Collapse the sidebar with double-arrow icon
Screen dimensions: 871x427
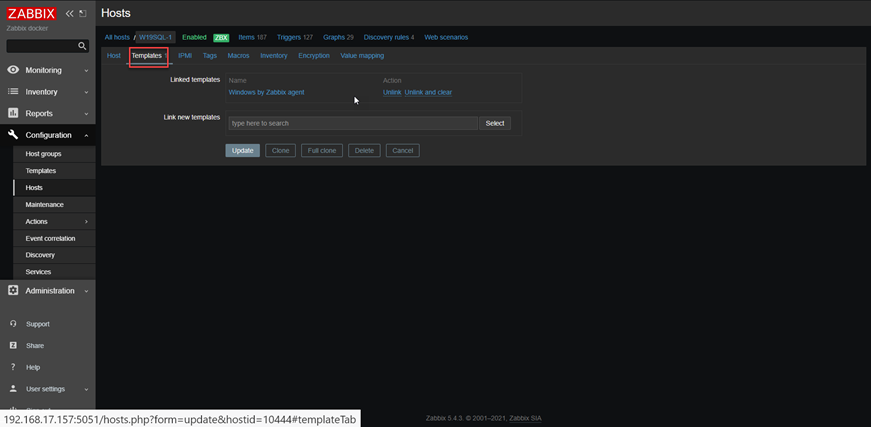[x=69, y=13]
